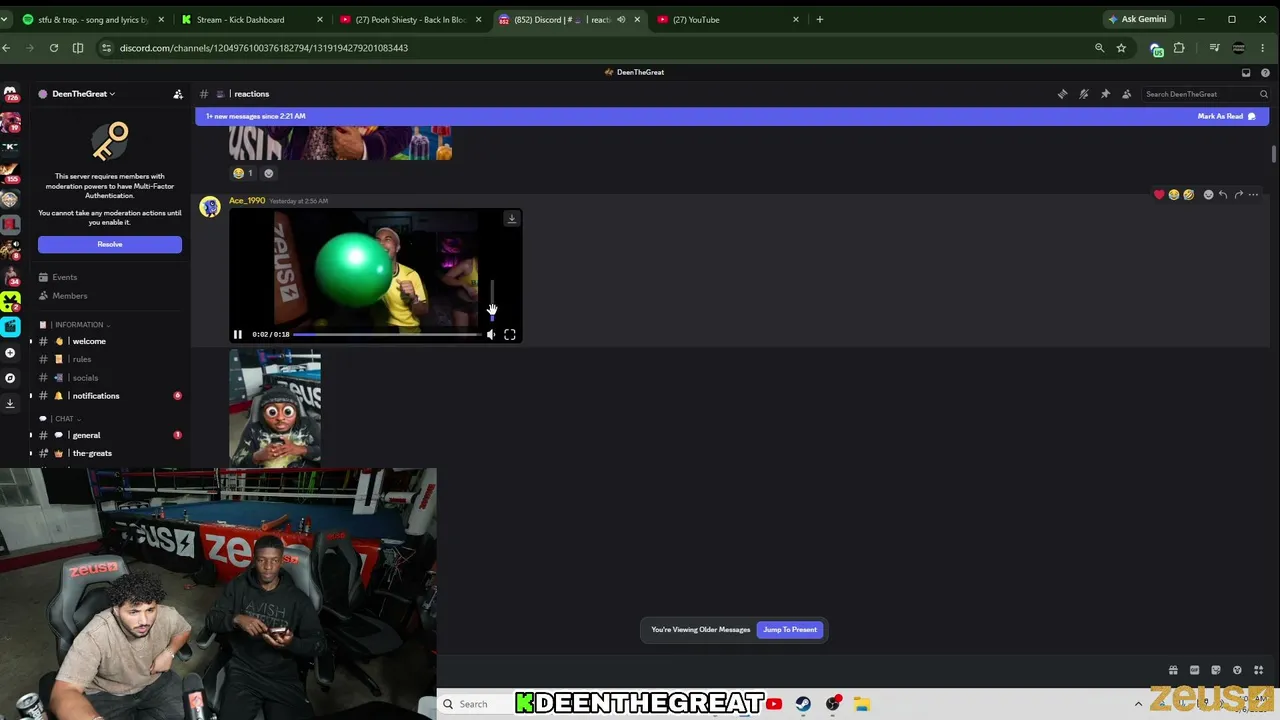Switch to the Pooh Shiesty YouTube tab
Viewport: 1280px width, 720px height.
(410, 19)
